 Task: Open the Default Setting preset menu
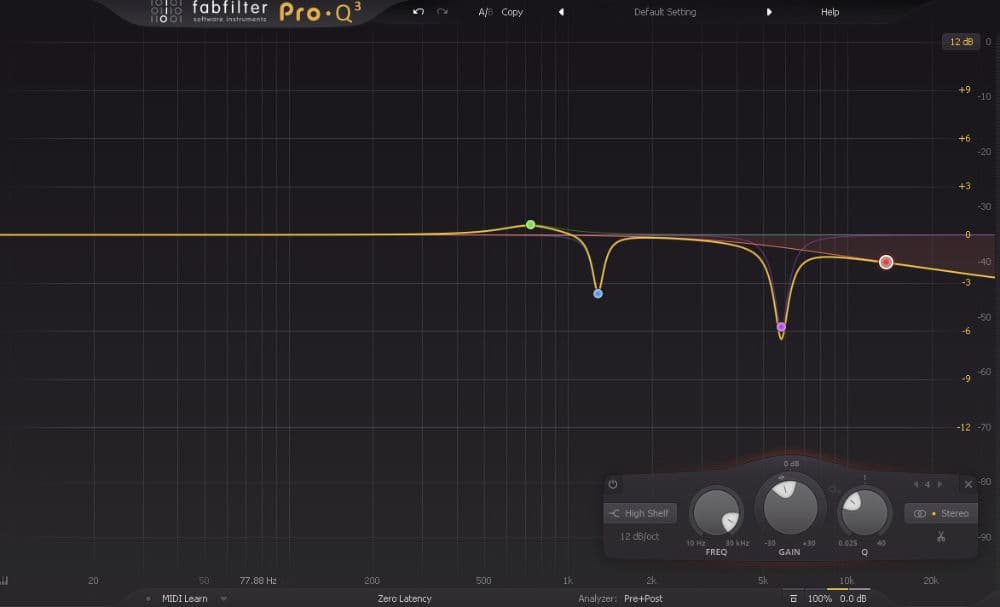click(665, 12)
